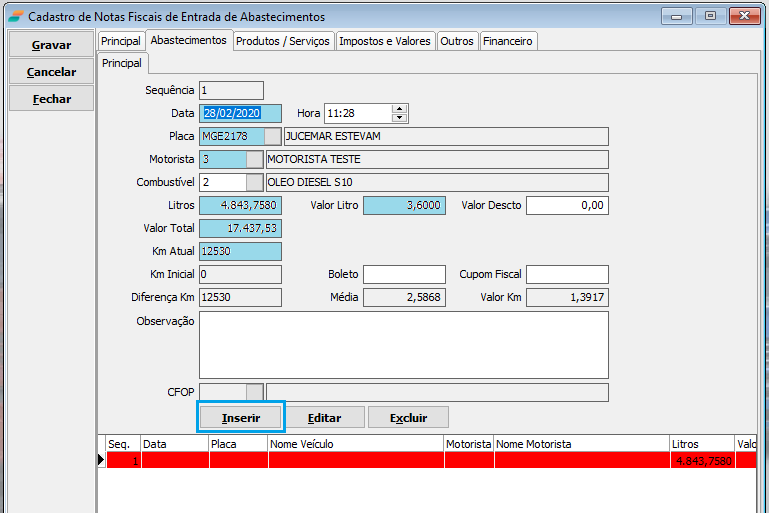Click the Inserir button
The image size is (769, 513).
pyautogui.click(x=241, y=417)
